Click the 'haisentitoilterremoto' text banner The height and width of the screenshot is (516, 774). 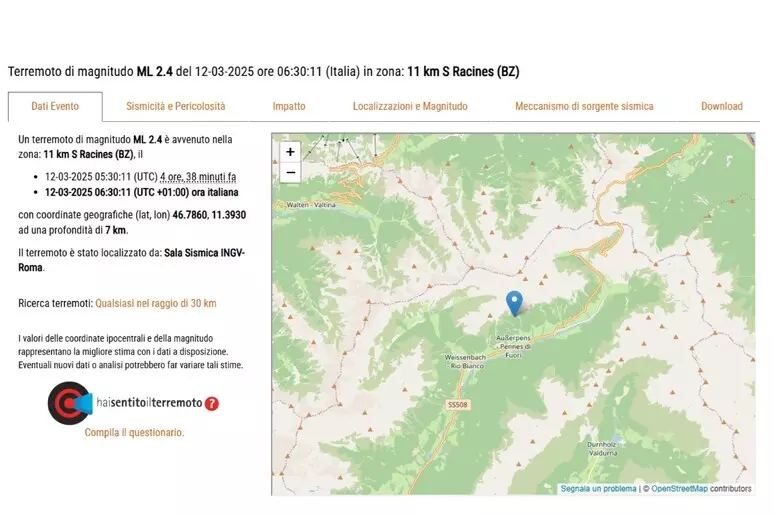(x=149, y=403)
